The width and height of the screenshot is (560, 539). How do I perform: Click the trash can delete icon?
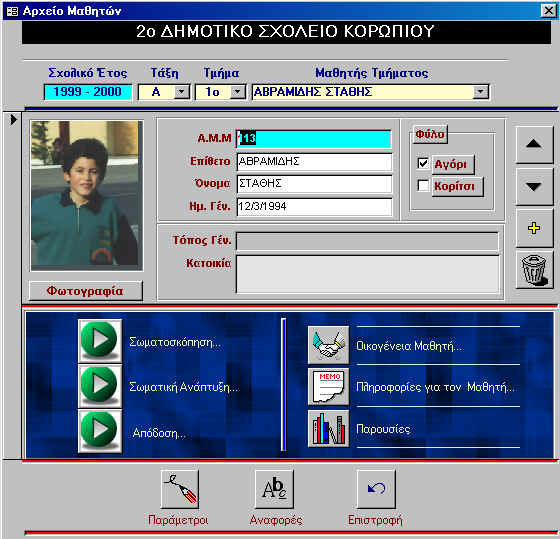pos(534,269)
